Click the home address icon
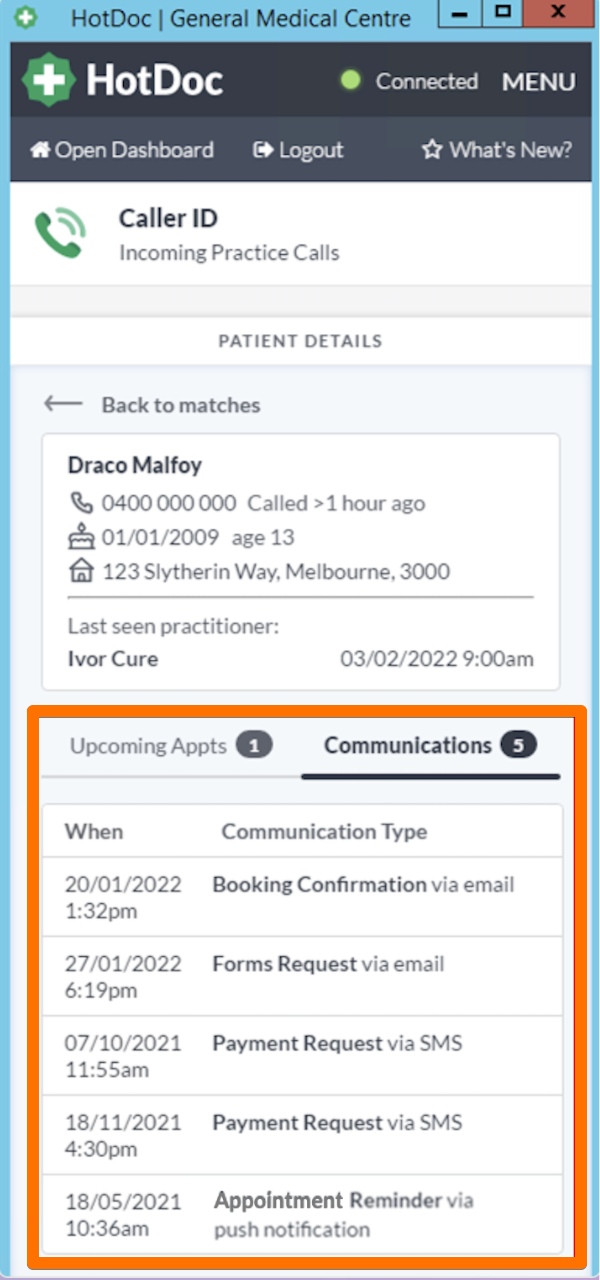This screenshot has height=1280, width=600. (x=81, y=572)
